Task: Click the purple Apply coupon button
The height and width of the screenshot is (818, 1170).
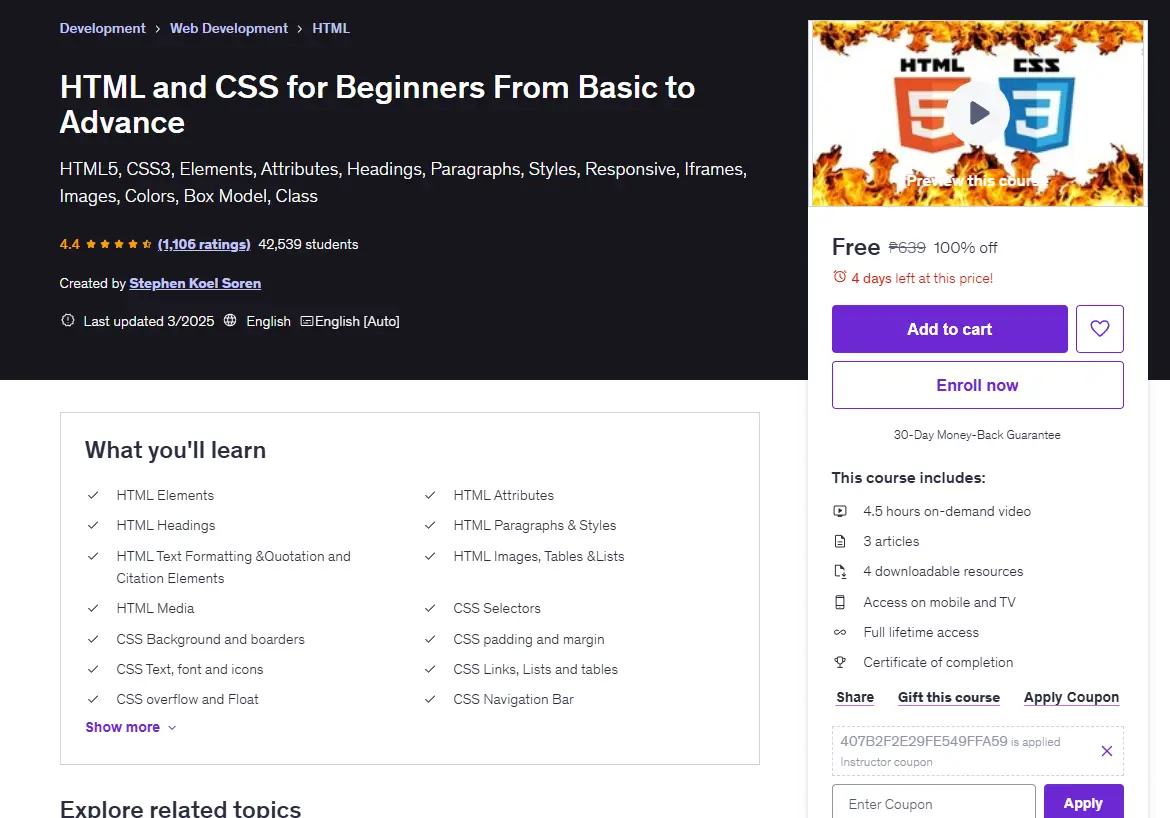Action: [1083, 803]
